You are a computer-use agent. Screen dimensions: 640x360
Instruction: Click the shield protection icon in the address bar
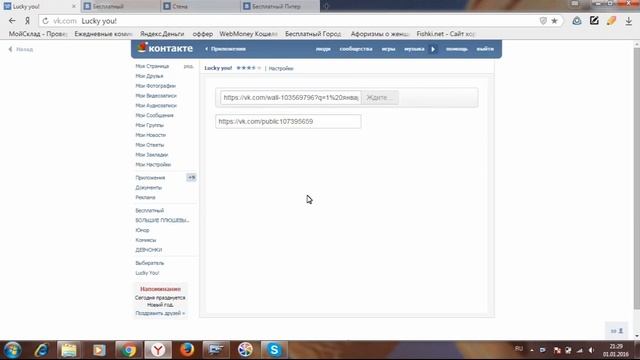pyautogui.click(x=543, y=21)
